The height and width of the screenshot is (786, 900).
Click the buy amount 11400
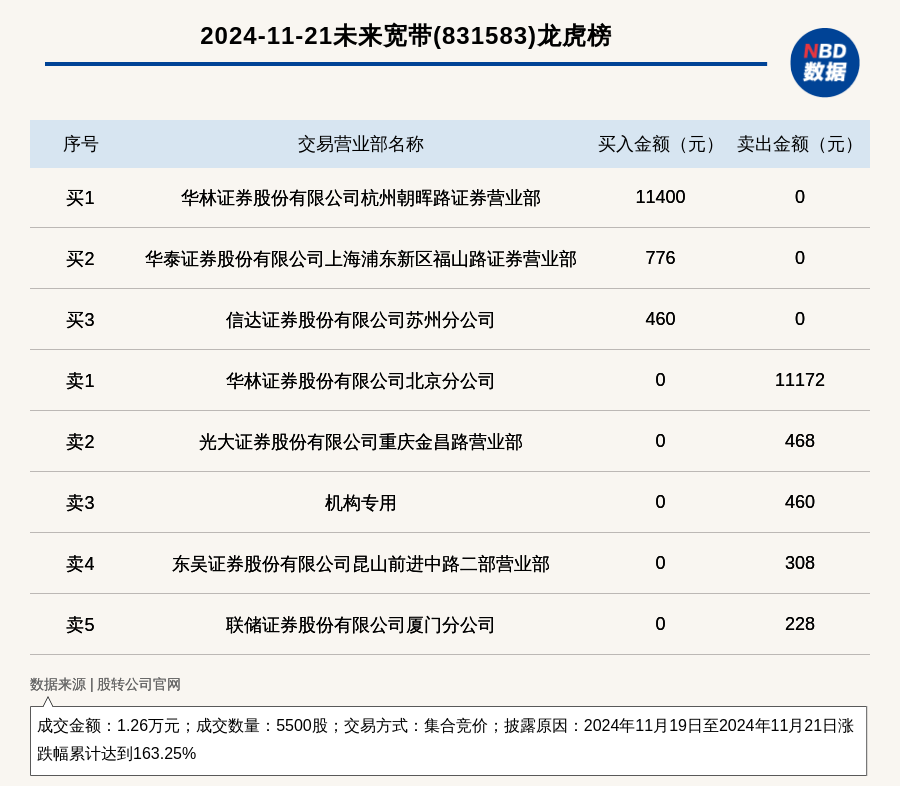(x=660, y=197)
